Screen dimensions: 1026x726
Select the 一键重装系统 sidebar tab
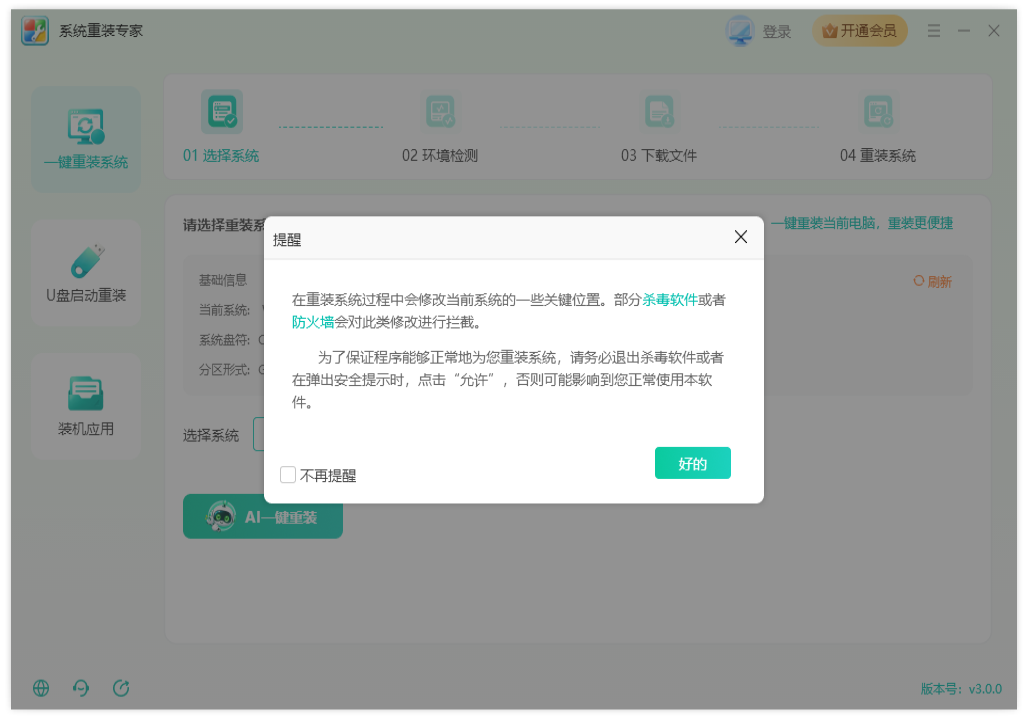point(86,139)
